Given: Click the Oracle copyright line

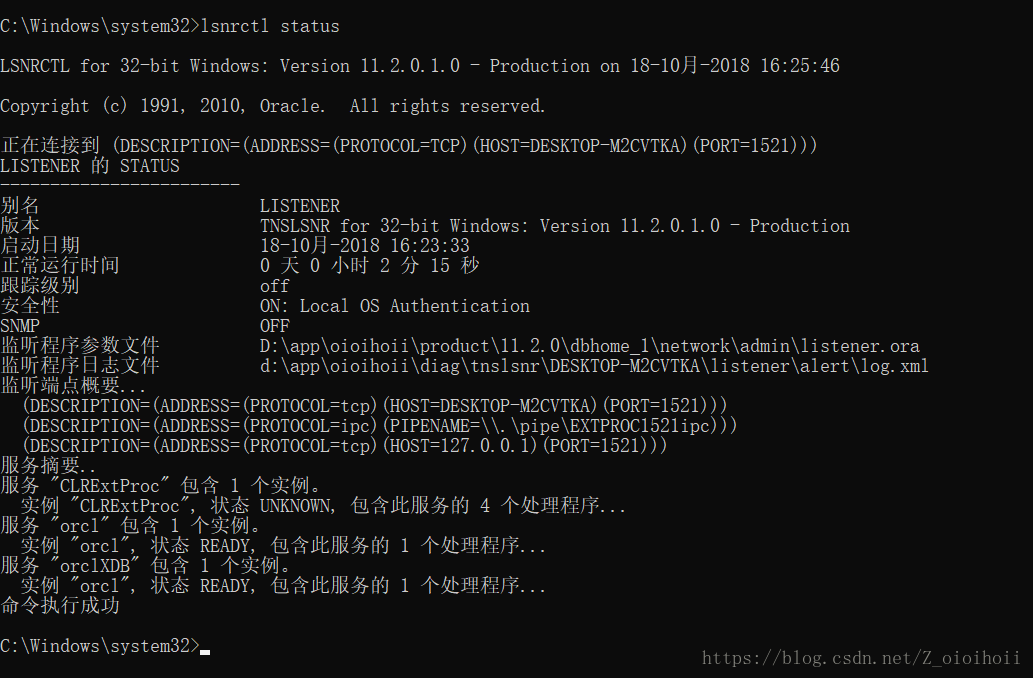Looking at the screenshot, I should pos(272,106).
